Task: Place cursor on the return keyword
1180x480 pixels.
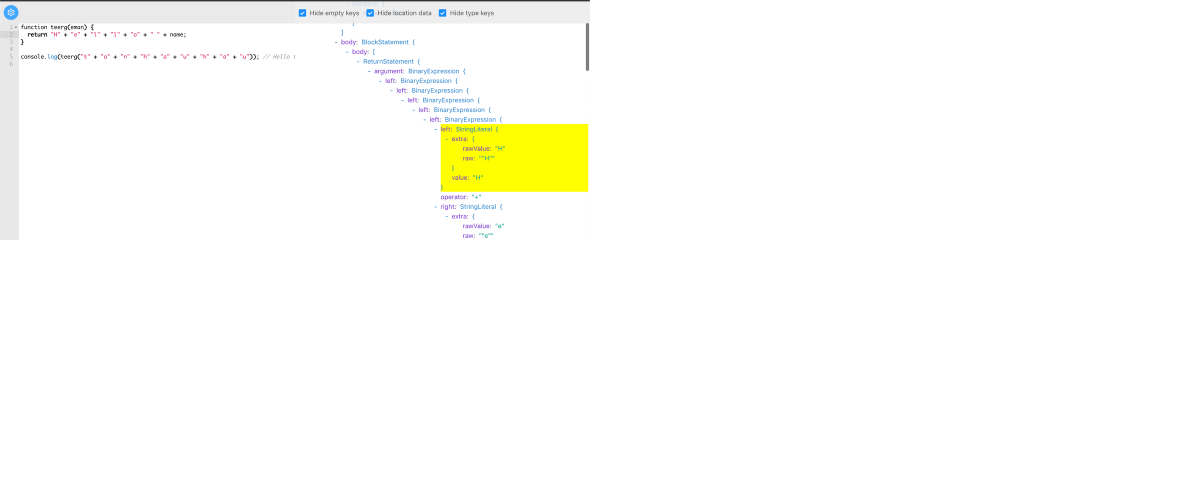Action: tap(37, 35)
